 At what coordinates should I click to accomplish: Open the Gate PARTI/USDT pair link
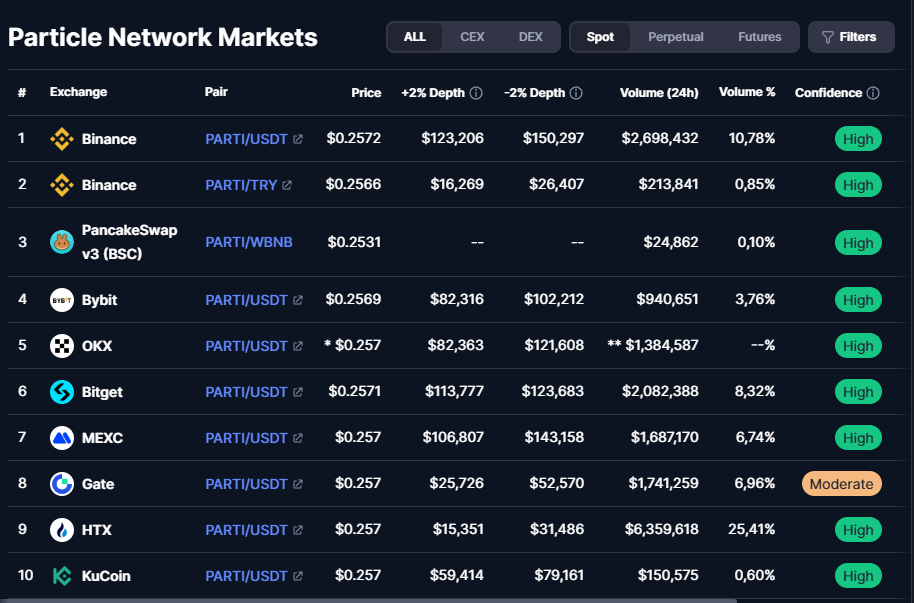(247, 484)
